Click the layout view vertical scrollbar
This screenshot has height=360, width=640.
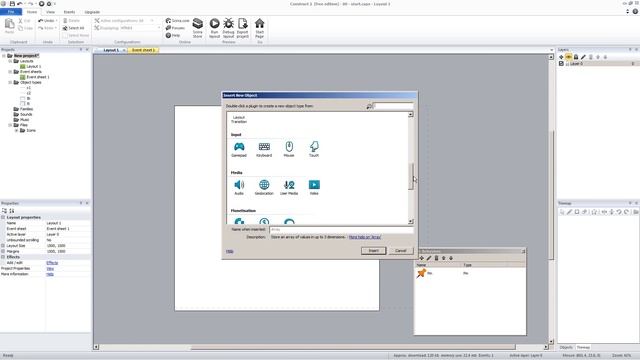point(551,194)
